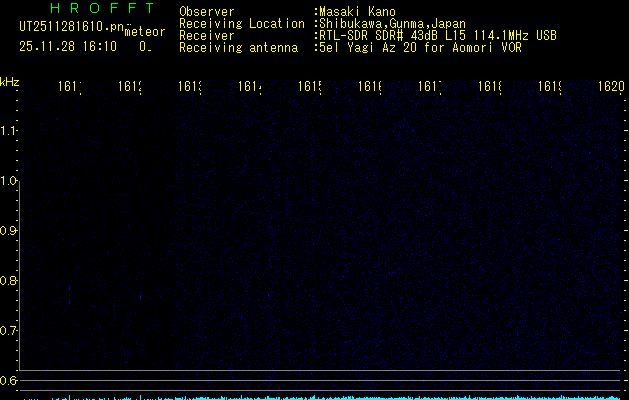Click the 1612 time marker
This screenshot has height=400, width=629.
pos(130,86)
